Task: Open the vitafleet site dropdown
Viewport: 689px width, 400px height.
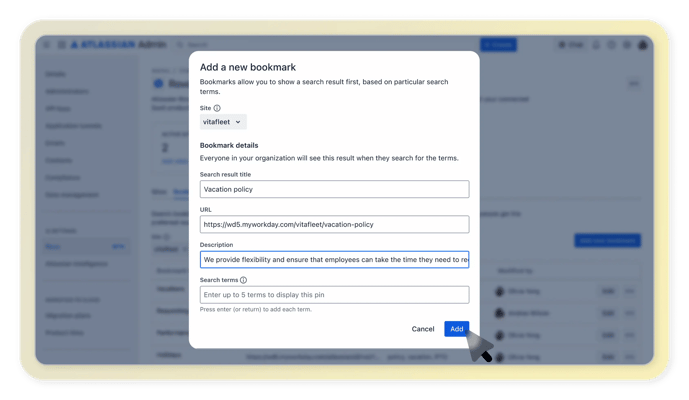Action: 223,122
